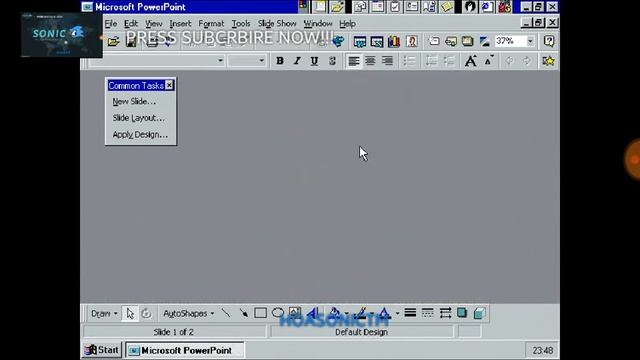Screen dimensions: 640x360
Task: Select the Rectangle drawing tool
Action: click(260, 313)
